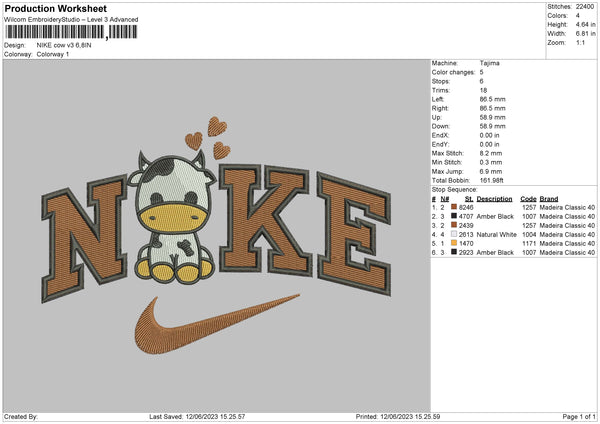Click stitch count 2923 in stop row 6

coord(466,253)
